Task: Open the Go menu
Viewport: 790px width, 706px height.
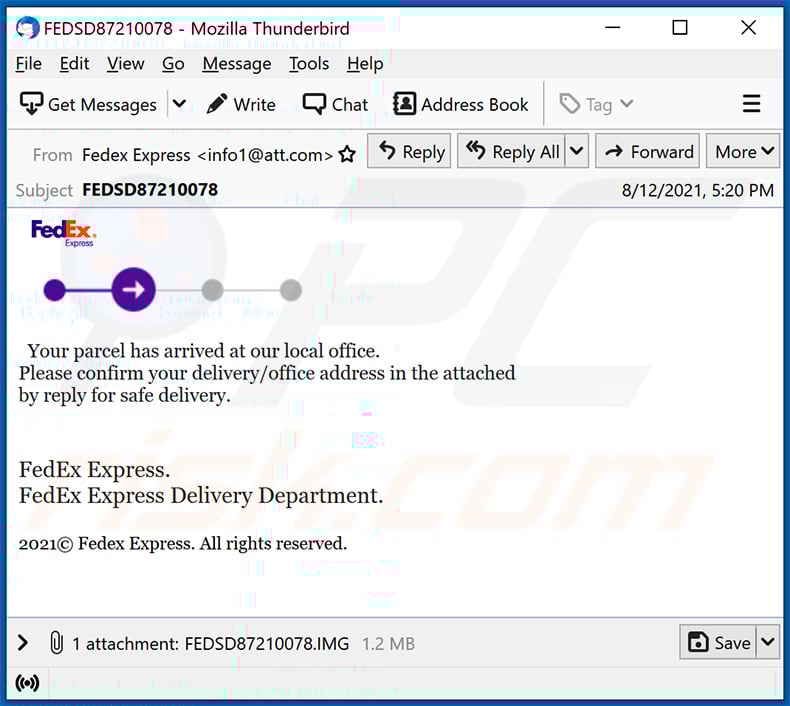Action: pos(173,64)
